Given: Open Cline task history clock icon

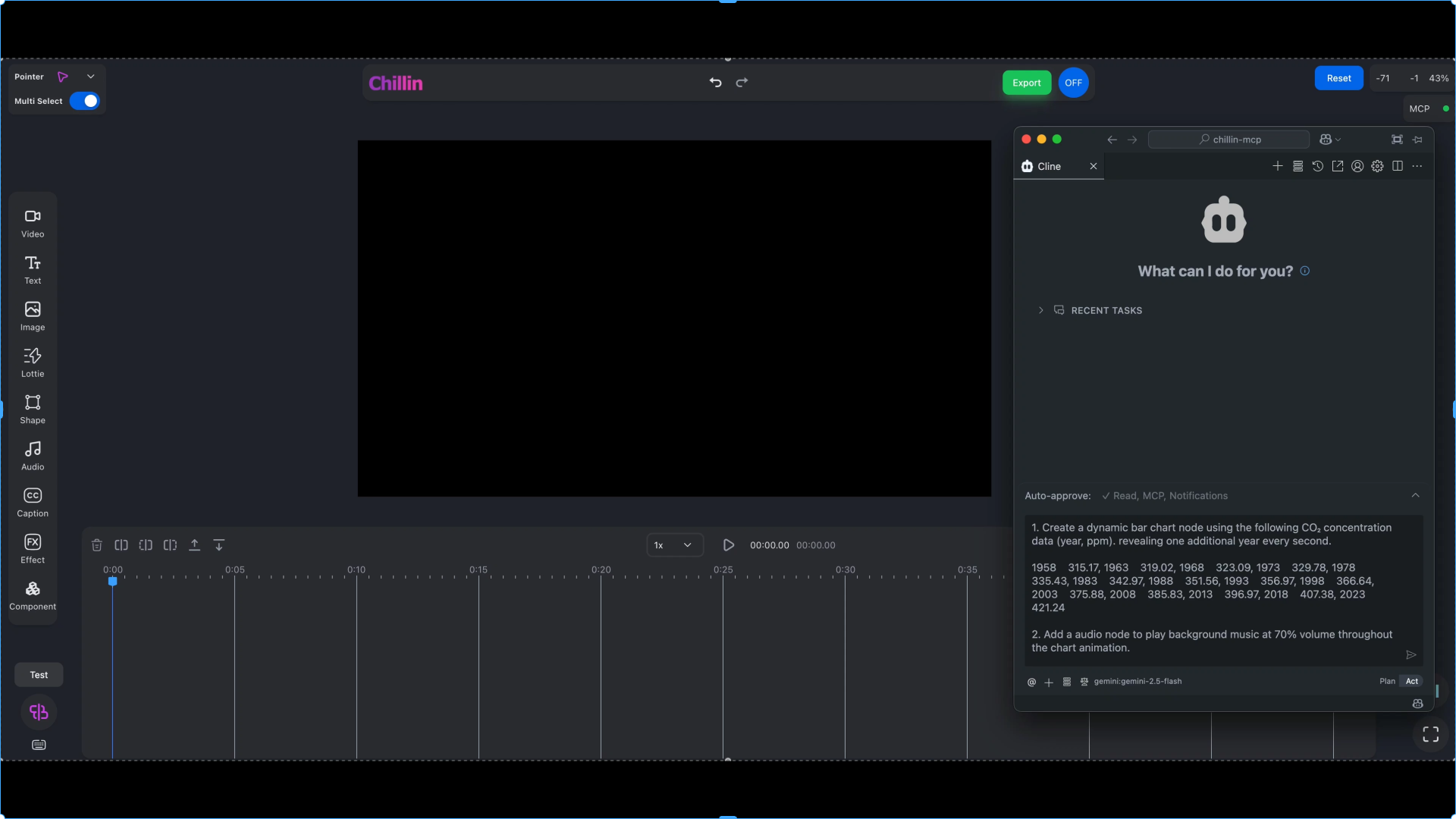Looking at the screenshot, I should [1318, 166].
